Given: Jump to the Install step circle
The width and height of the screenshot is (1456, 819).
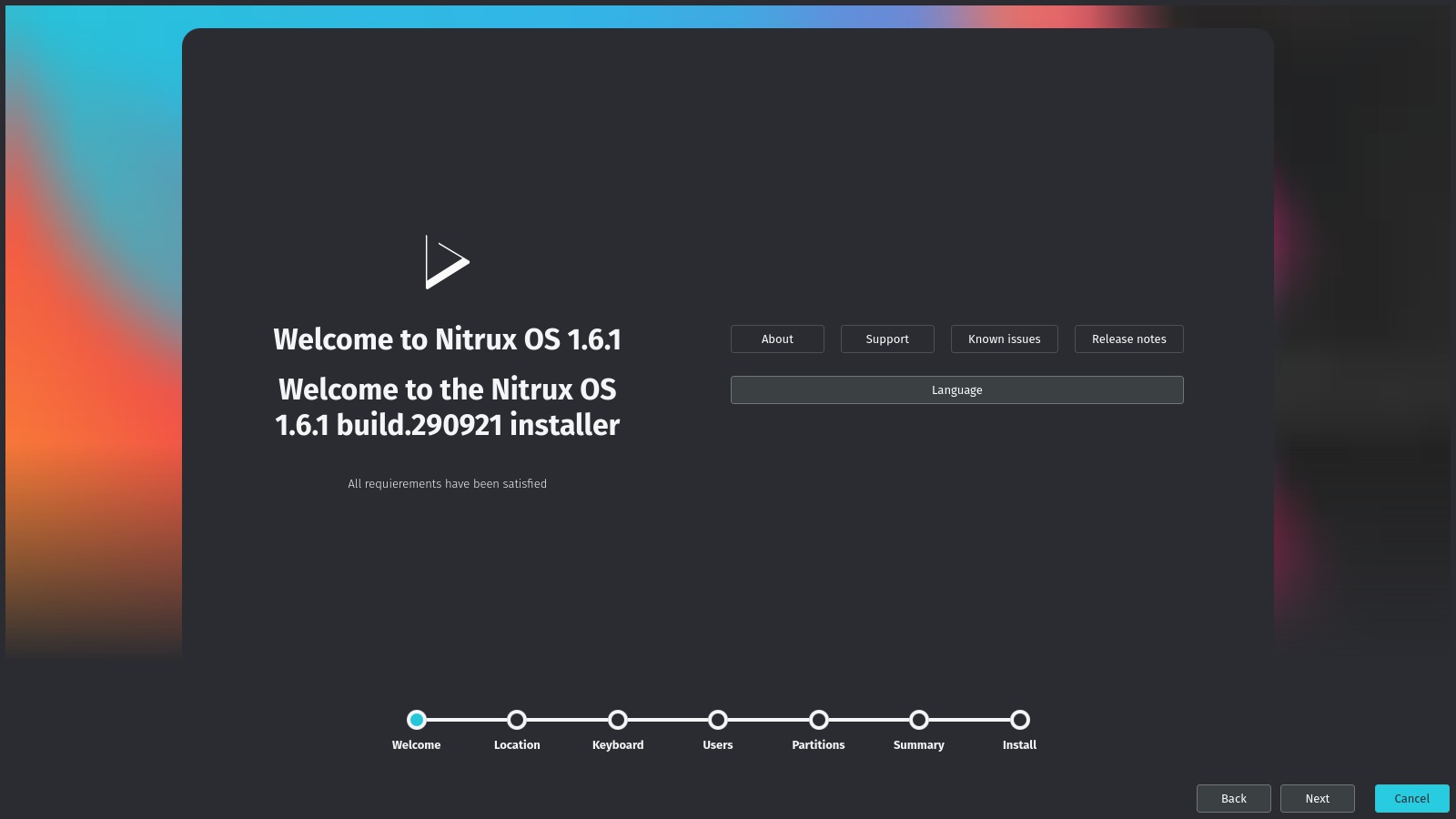Looking at the screenshot, I should coord(1020,720).
